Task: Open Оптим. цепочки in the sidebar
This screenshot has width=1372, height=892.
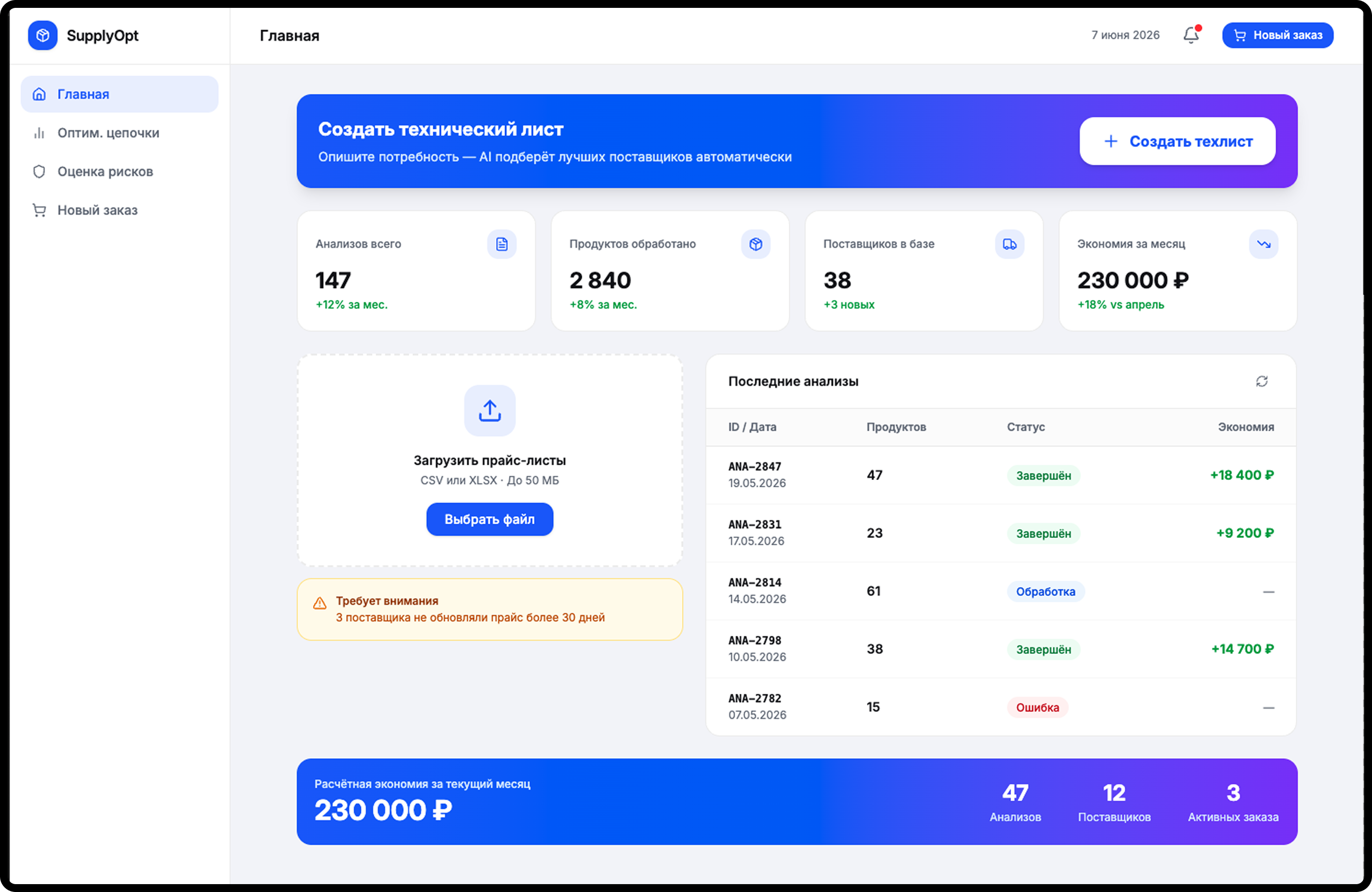Action: 119,133
